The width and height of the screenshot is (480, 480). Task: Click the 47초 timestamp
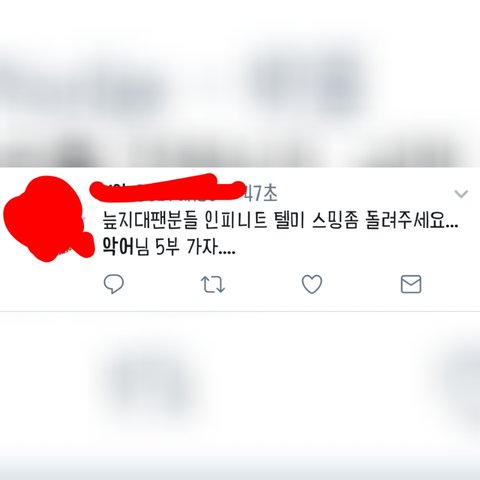[261, 194]
